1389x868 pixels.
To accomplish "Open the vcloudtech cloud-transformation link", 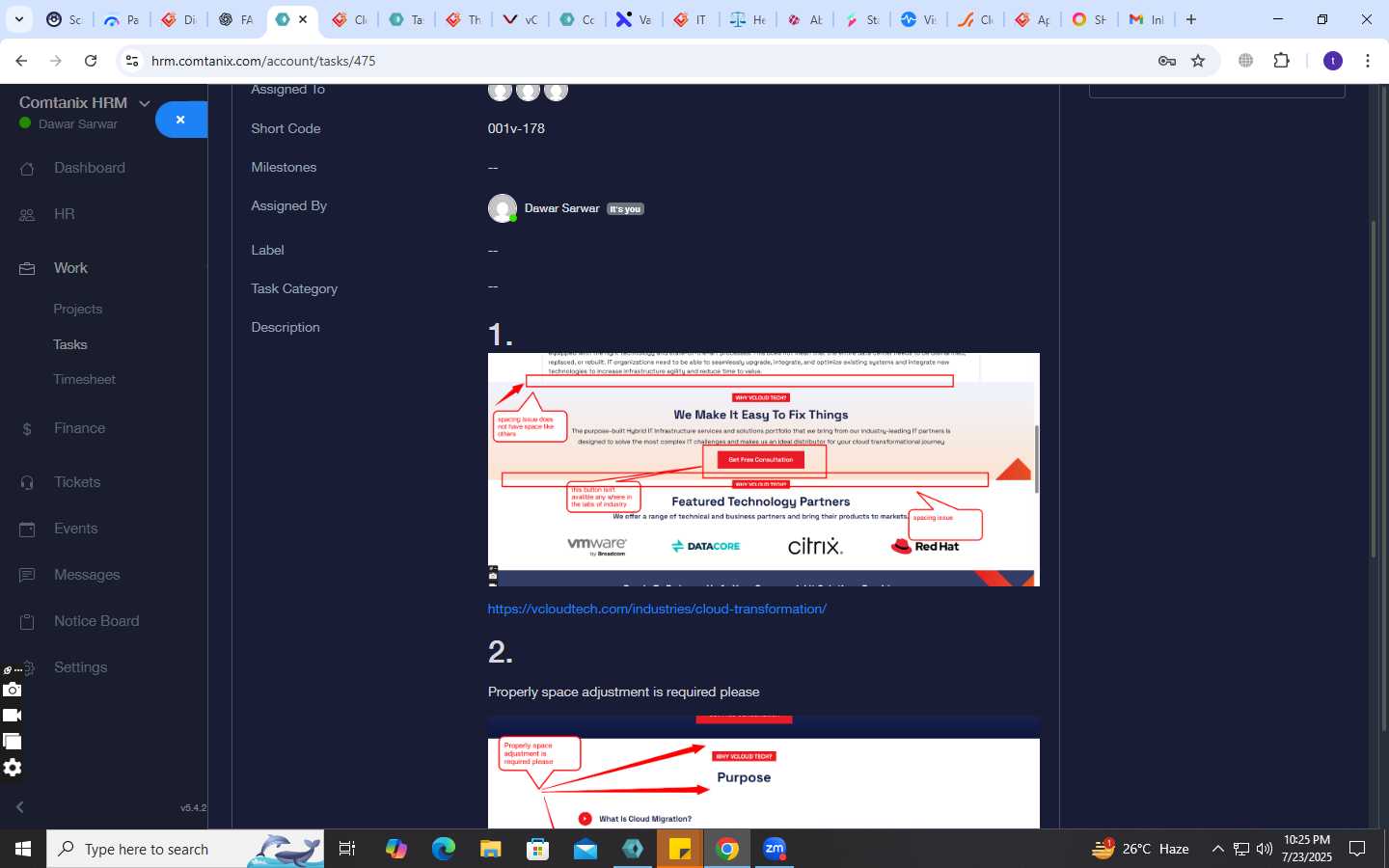I will (657, 609).
